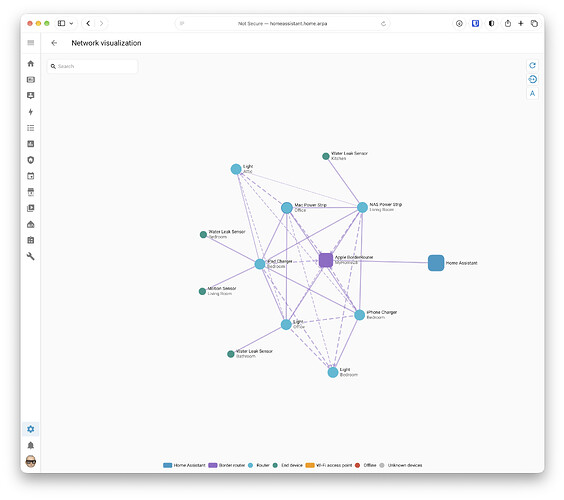Viewport: 564px width, 500px height.
Task: Select the Motion Sensor Living Room node
Action: 202,291
